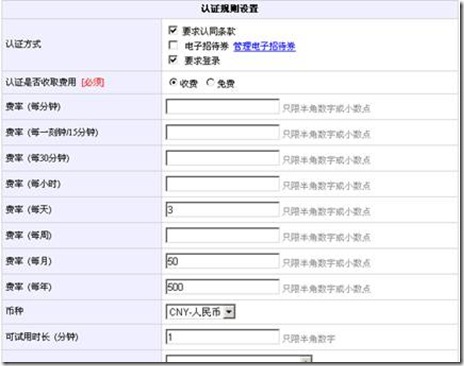Viewport: 464px width, 366px height.
Task: Click the 费率 (每月) field containing 50
Action: click(222, 261)
